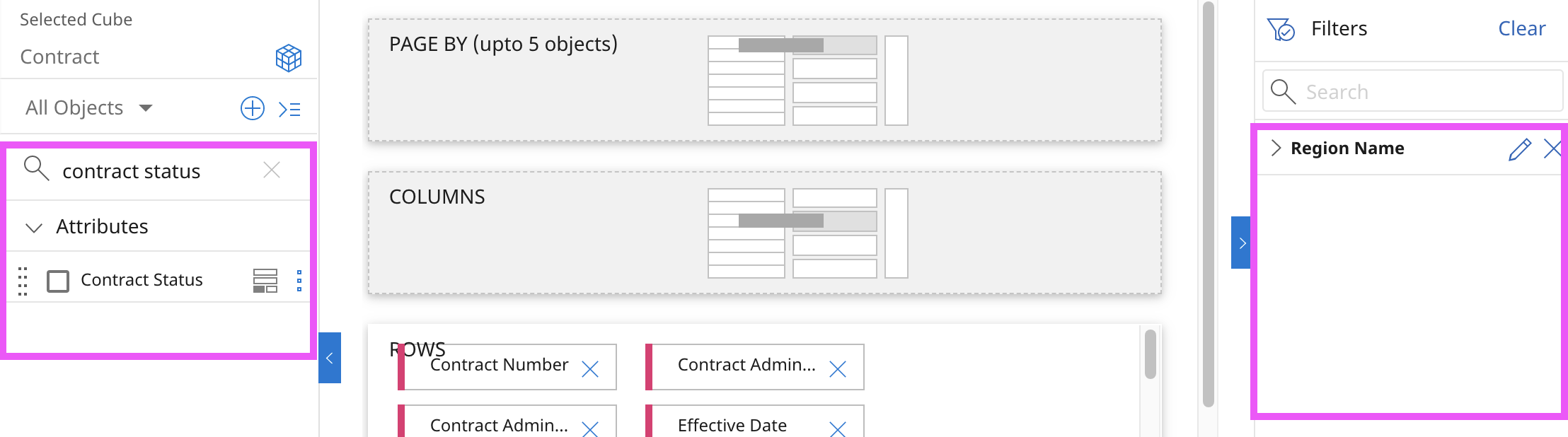Click the circled plus add object icon
This screenshot has height=437, width=1568.
(x=253, y=108)
